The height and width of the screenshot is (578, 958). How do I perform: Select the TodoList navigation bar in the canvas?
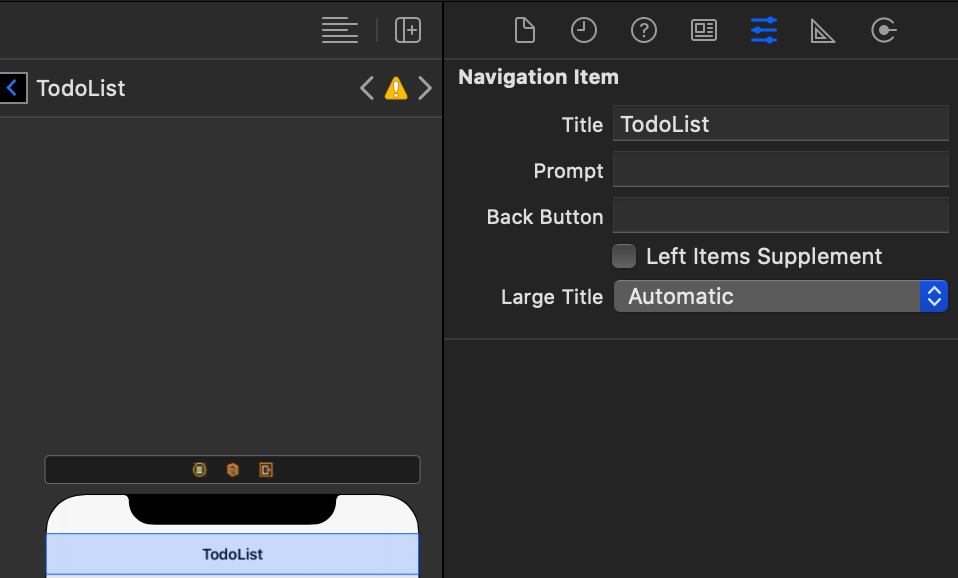[x=232, y=554]
